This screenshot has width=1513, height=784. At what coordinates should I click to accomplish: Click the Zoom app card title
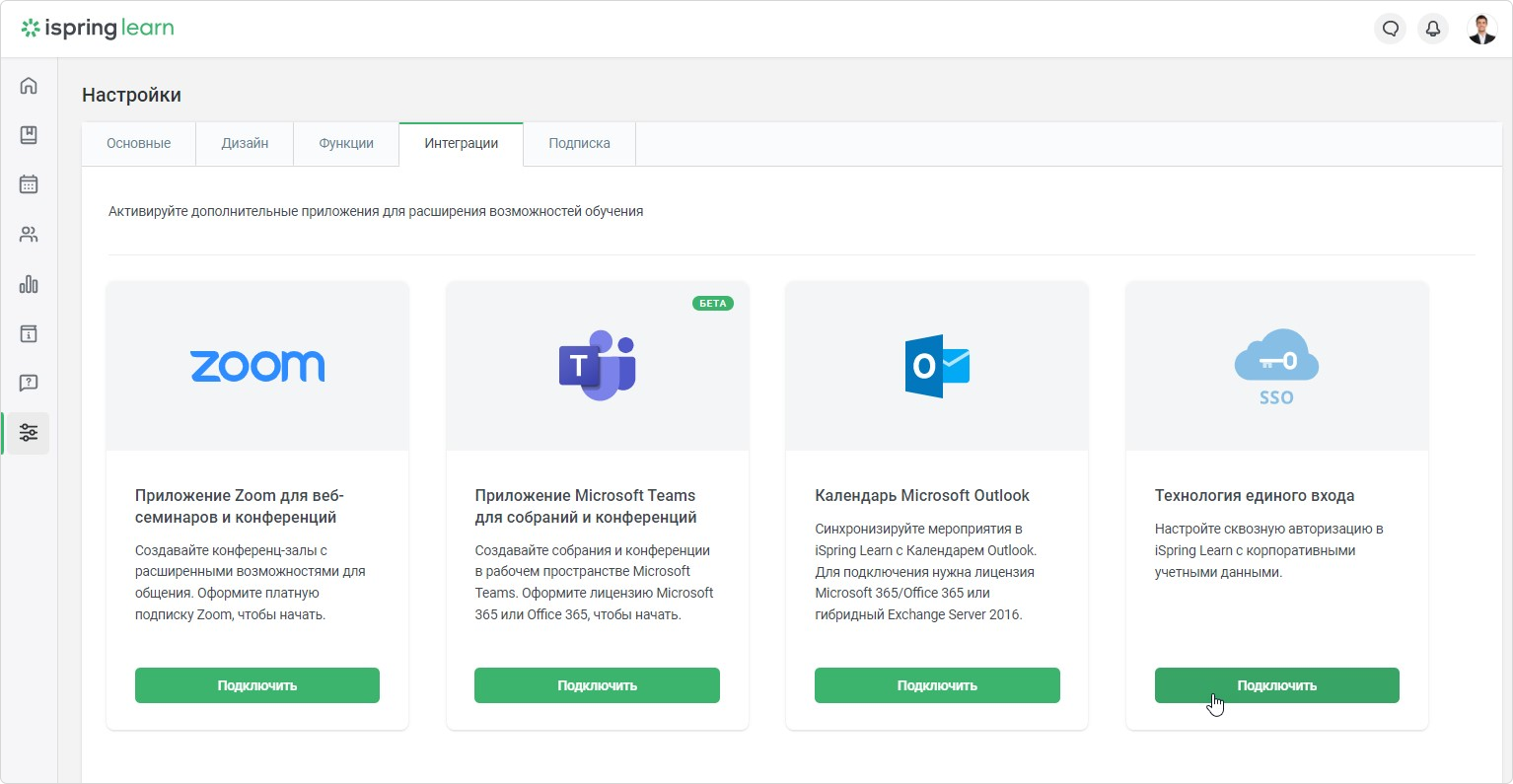point(240,506)
